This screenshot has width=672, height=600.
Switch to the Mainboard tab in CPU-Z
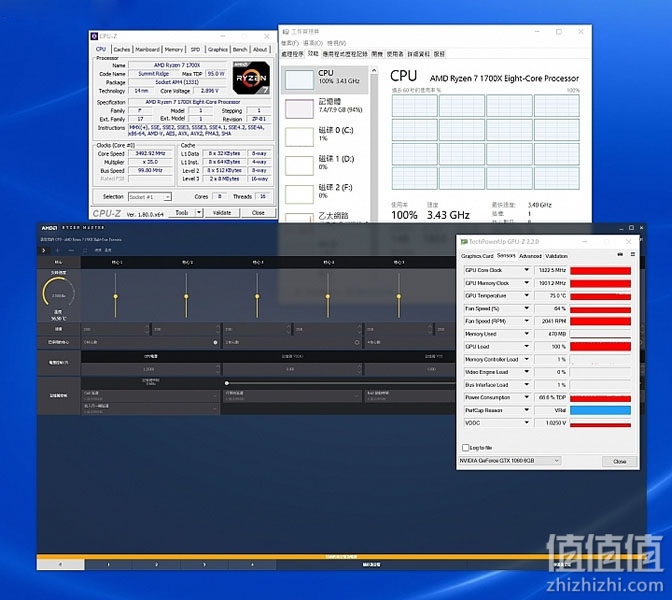coord(147,50)
